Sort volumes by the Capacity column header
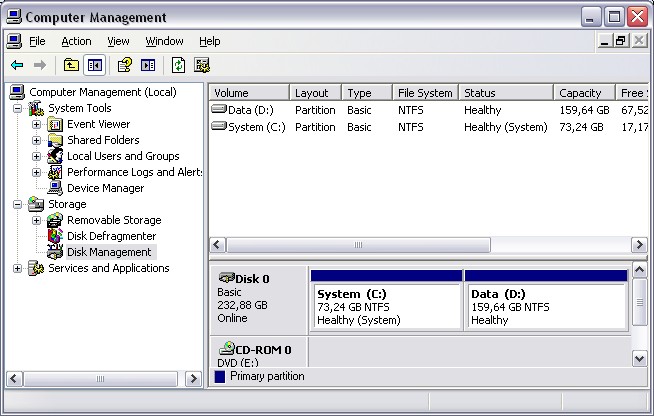Image resolution: width=654 pixels, height=416 pixels. [x=580, y=93]
